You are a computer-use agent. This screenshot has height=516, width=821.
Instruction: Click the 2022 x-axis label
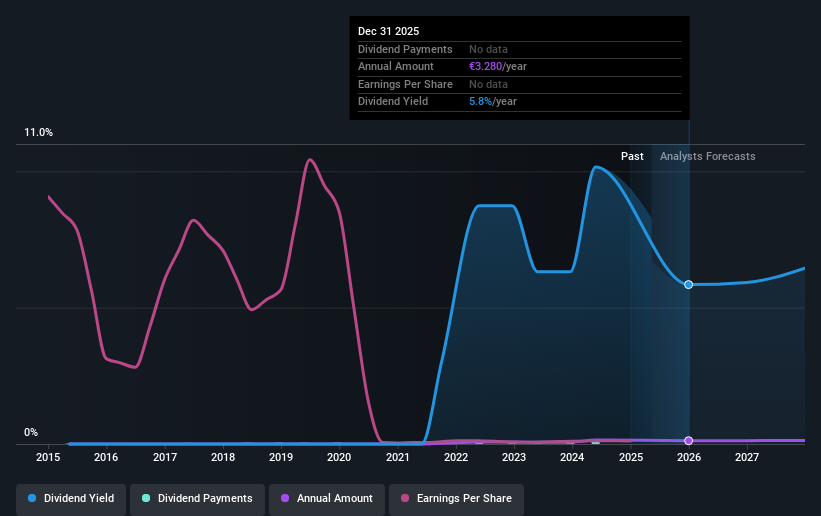(x=456, y=457)
